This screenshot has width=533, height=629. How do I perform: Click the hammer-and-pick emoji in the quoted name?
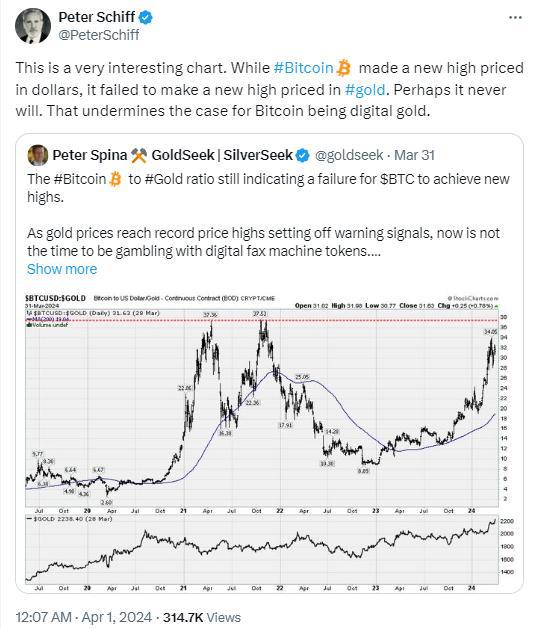pos(139,155)
